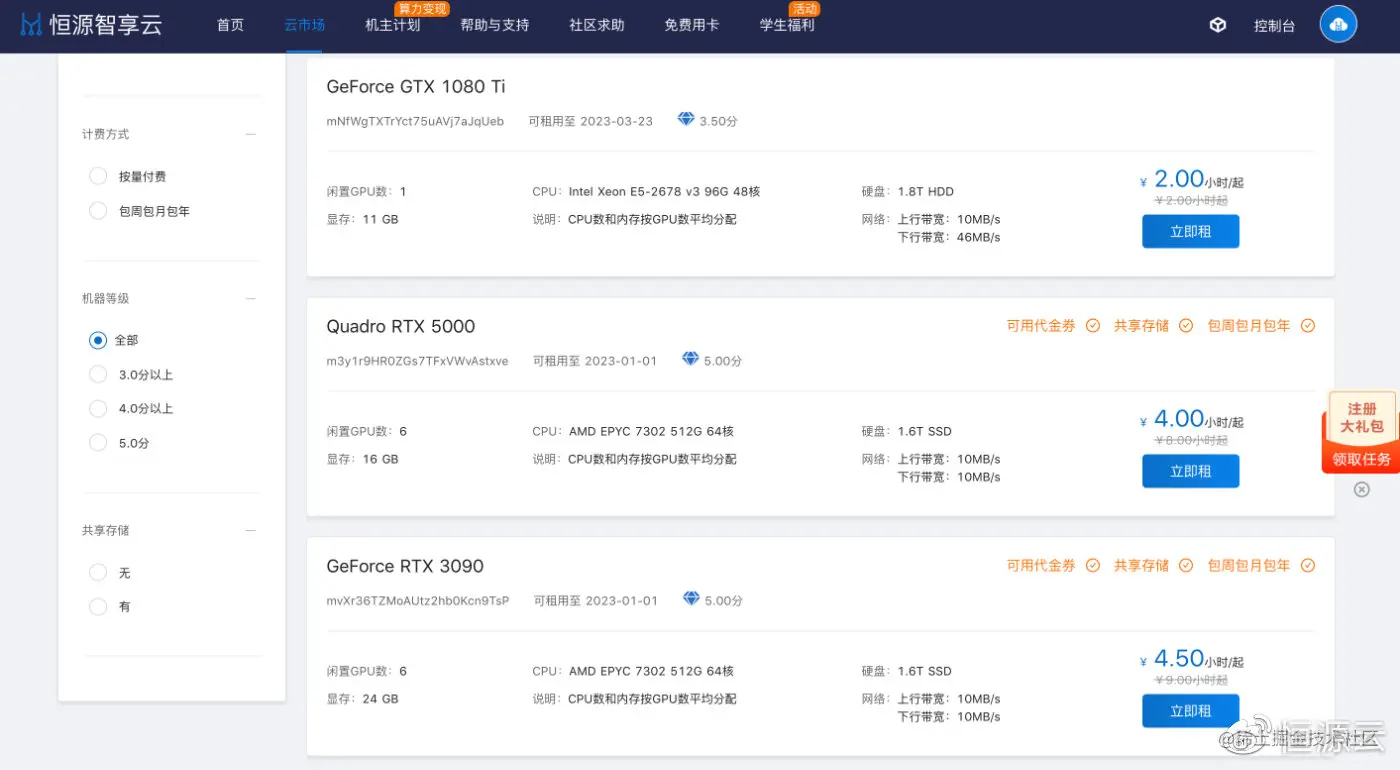
Task: Open the 控制台 link
Action: coord(1274,26)
